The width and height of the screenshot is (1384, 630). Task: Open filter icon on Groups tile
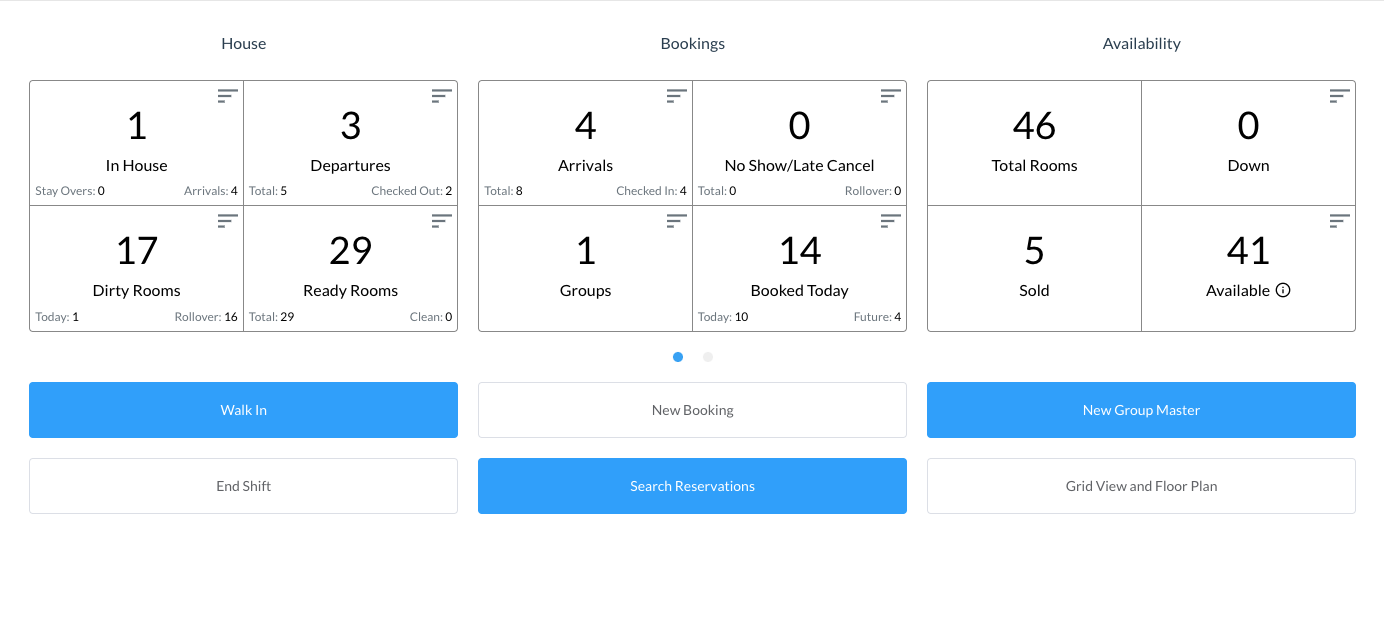677,221
